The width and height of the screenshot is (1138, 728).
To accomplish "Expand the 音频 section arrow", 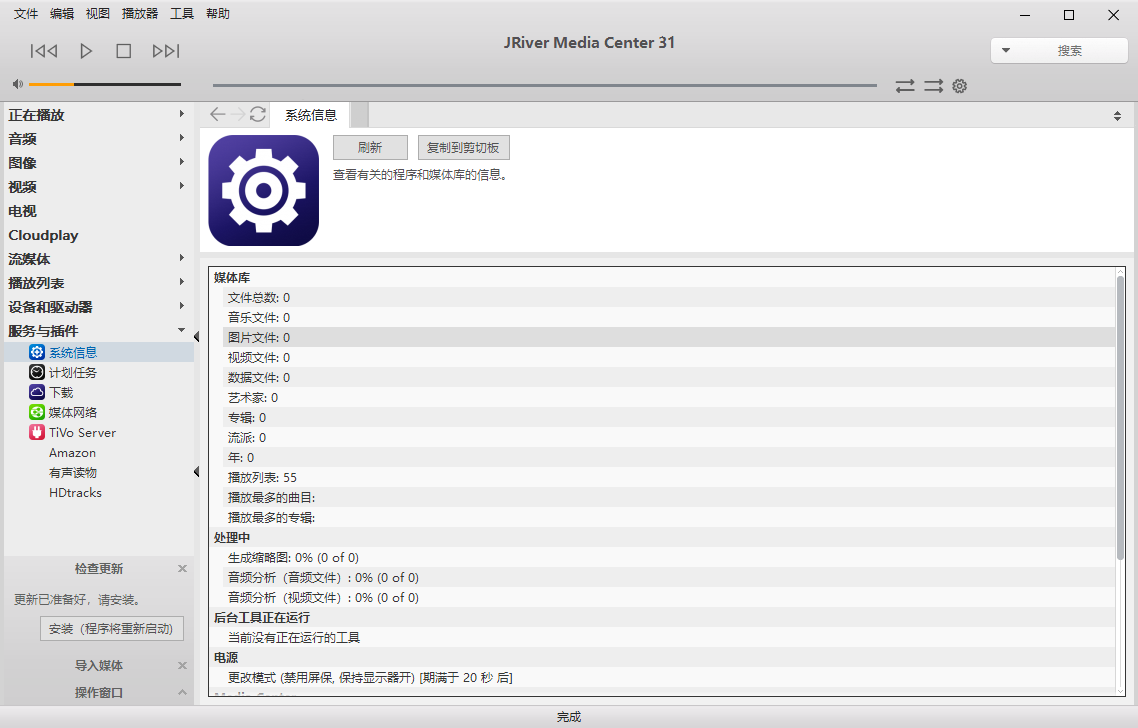I will (181, 138).
